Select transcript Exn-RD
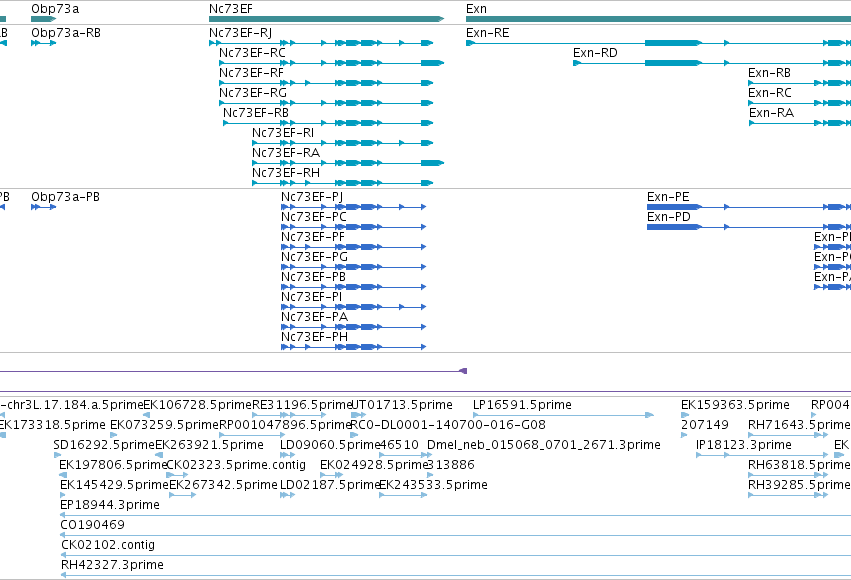This screenshot has width=851, height=580. [x=595, y=53]
